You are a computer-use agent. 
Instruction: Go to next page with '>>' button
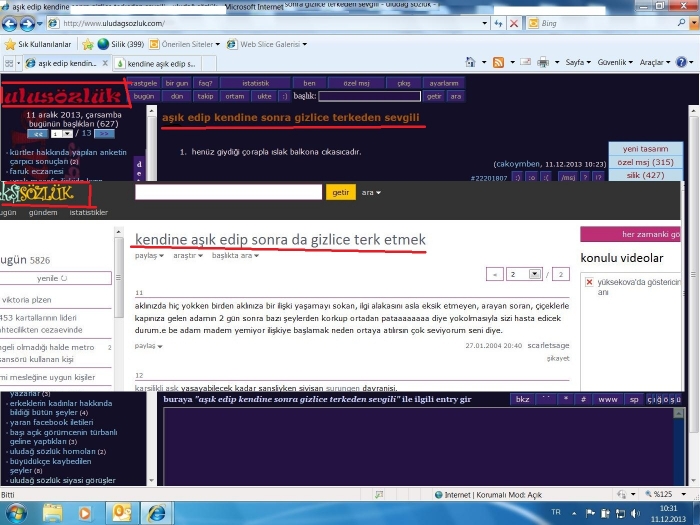(x=104, y=134)
